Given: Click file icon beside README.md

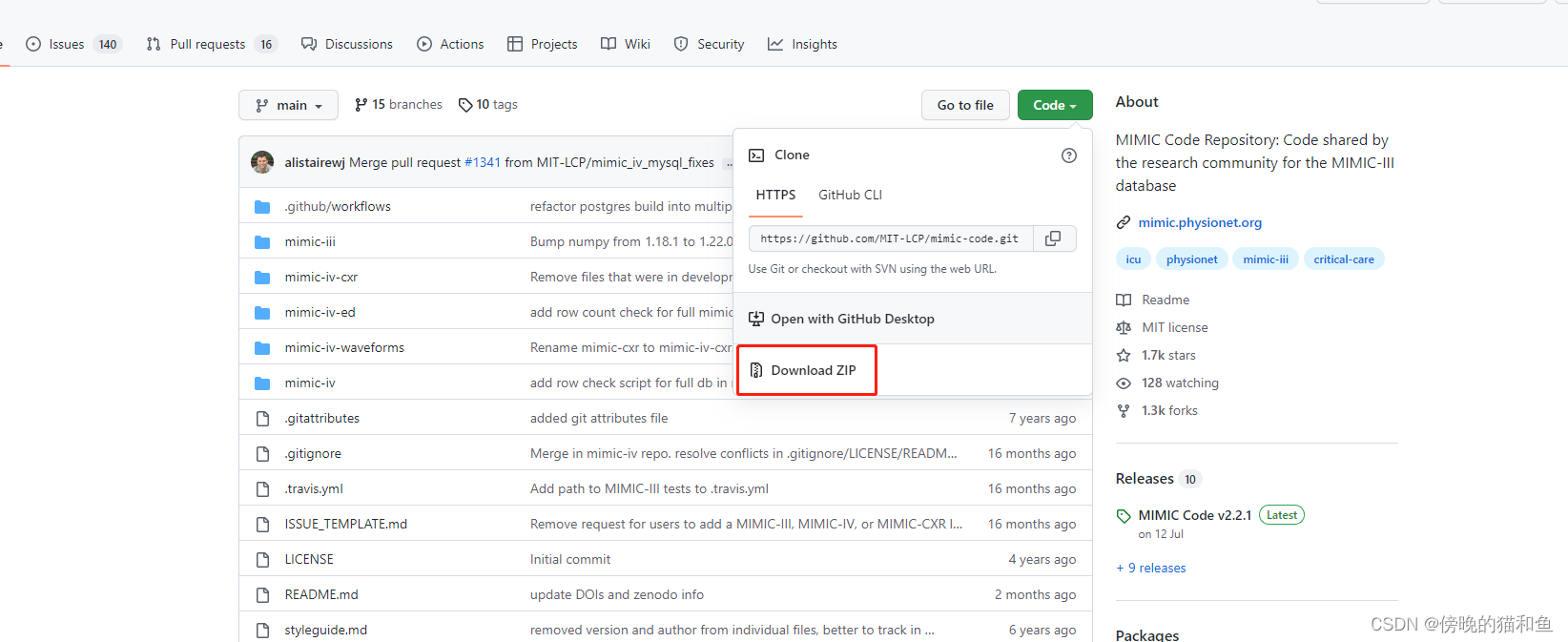Looking at the screenshot, I should pos(262,594).
